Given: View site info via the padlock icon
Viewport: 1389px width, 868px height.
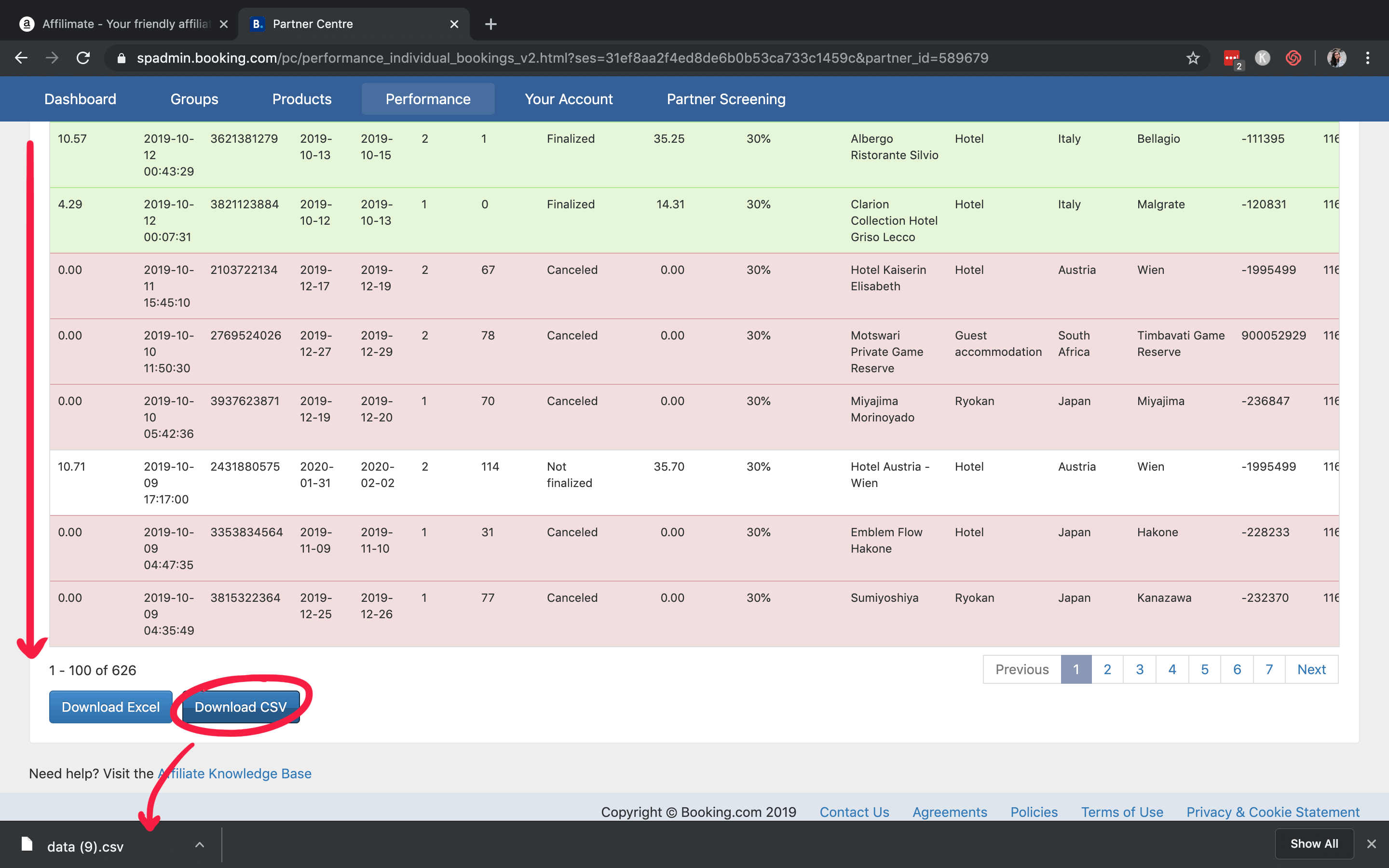Looking at the screenshot, I should (121, 58).
